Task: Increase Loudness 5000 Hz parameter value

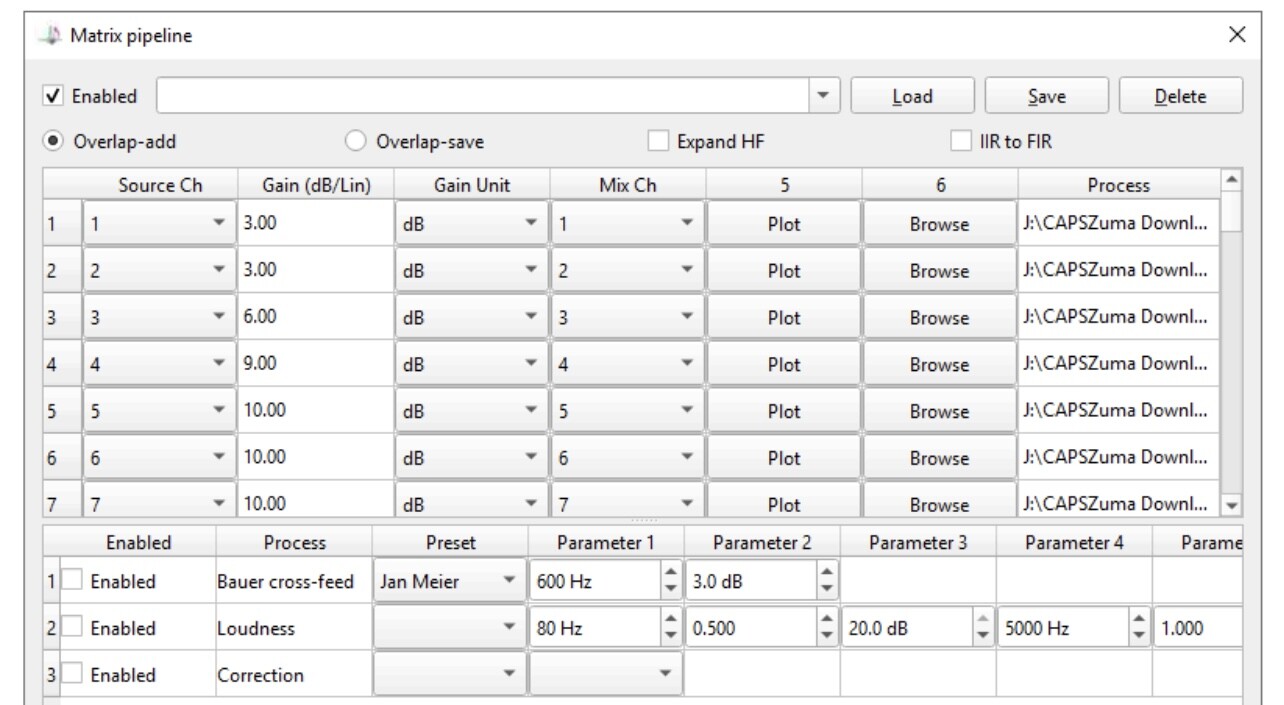Action: pyautogui.click(x=1139, y=622)
